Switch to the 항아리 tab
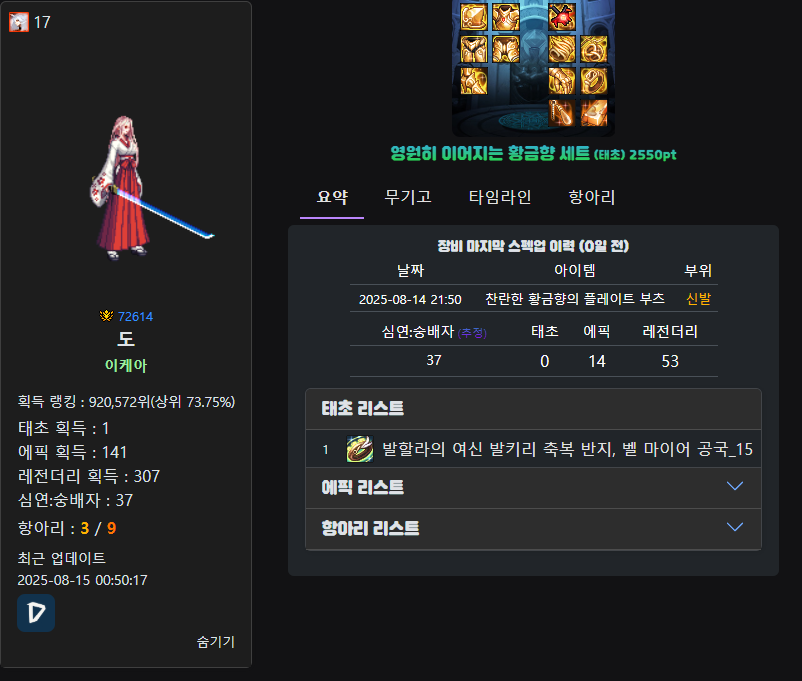802x681 pixels. [592, 197]
